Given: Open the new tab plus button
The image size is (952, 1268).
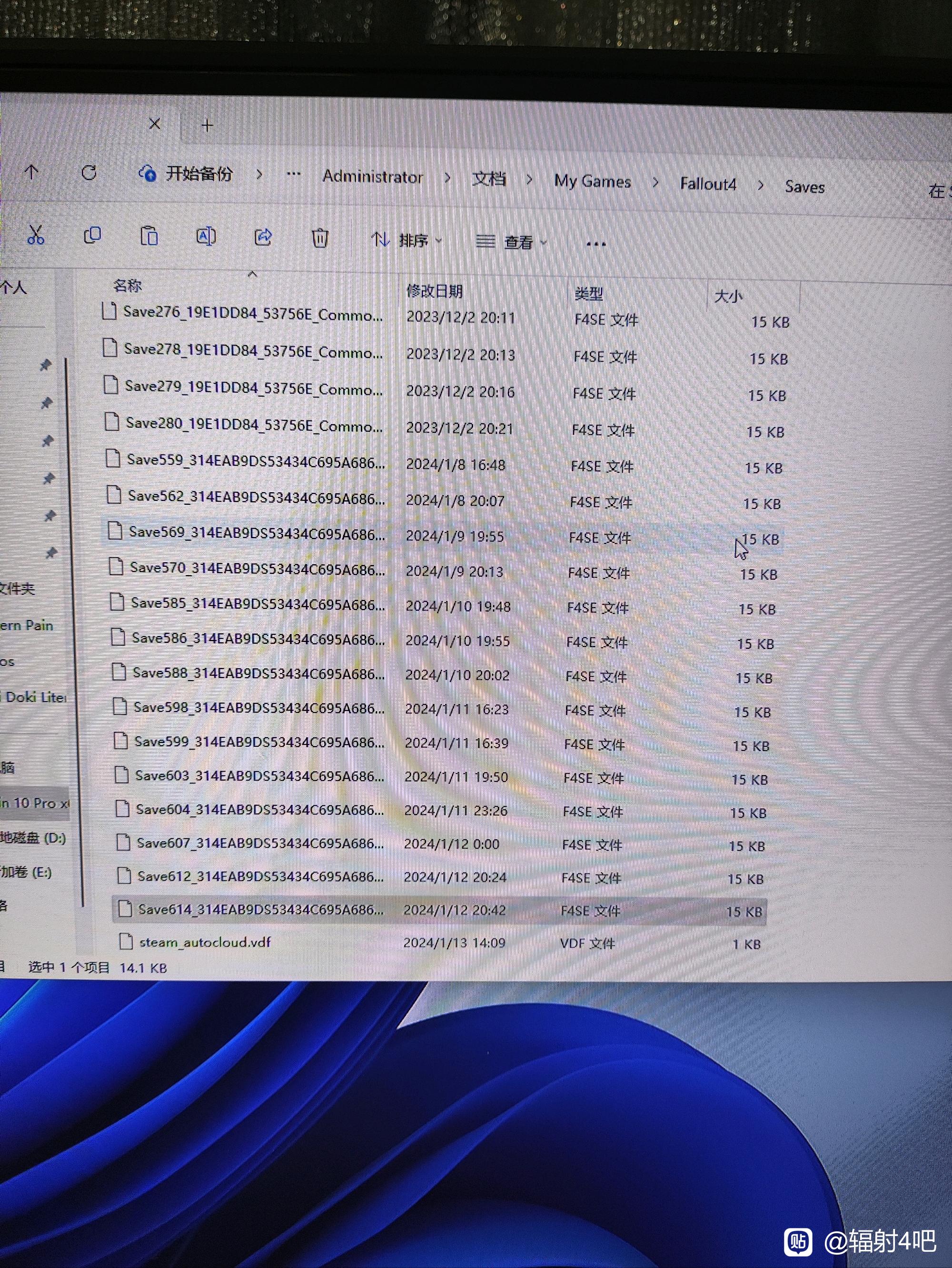Looking at the screenshot, I should 208,125.
